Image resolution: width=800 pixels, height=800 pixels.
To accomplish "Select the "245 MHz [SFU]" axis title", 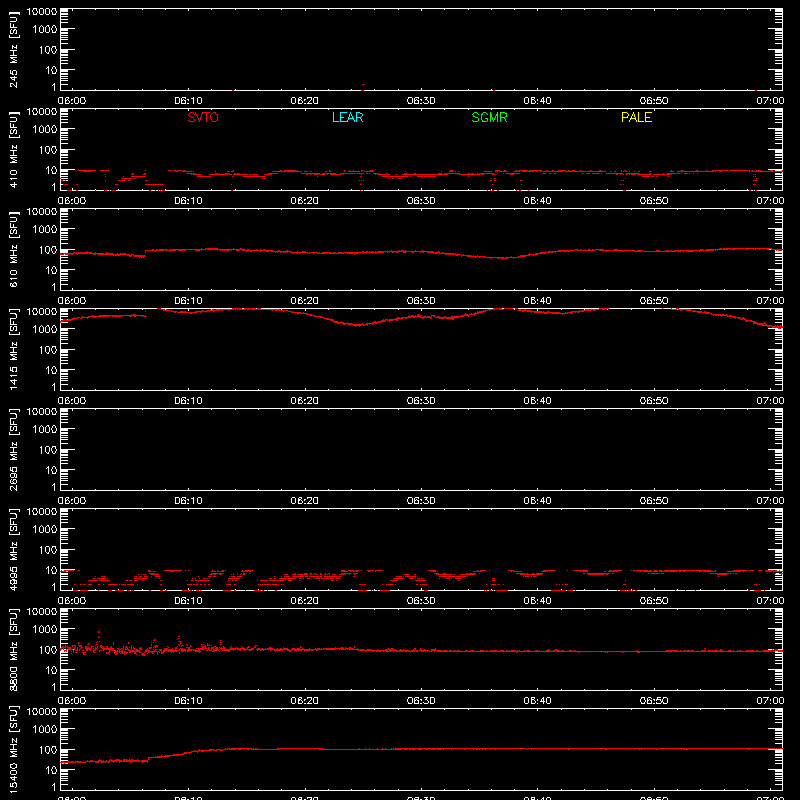I will click(14, 50).
